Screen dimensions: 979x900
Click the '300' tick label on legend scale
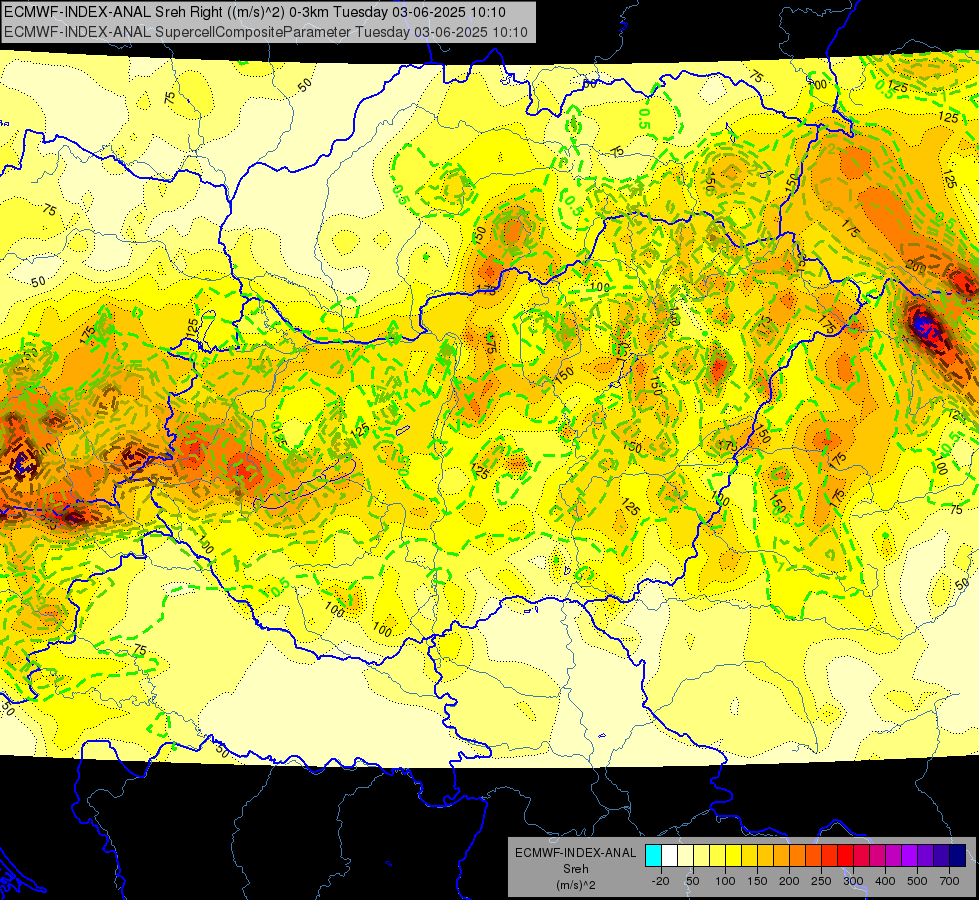(x=854, y=881)
